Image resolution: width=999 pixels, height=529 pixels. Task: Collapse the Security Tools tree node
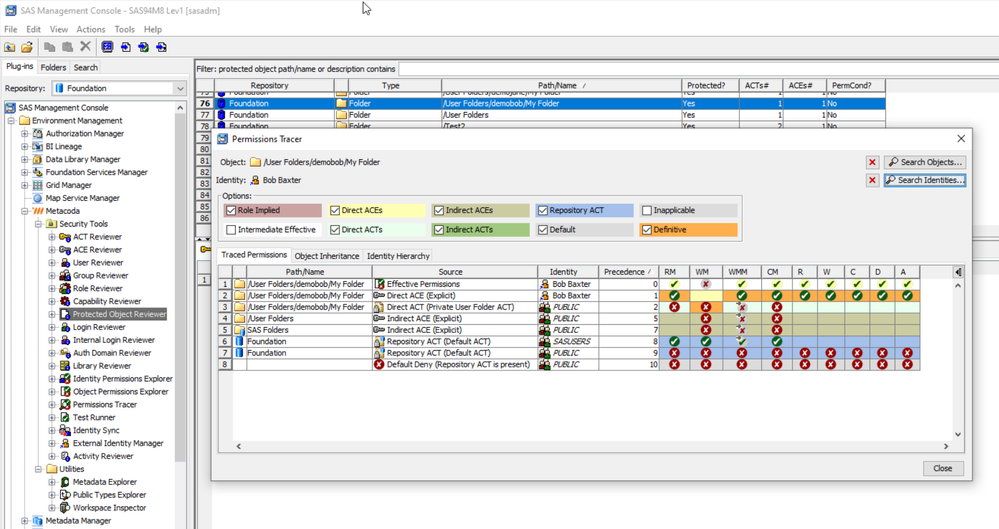tap(39, 224)
